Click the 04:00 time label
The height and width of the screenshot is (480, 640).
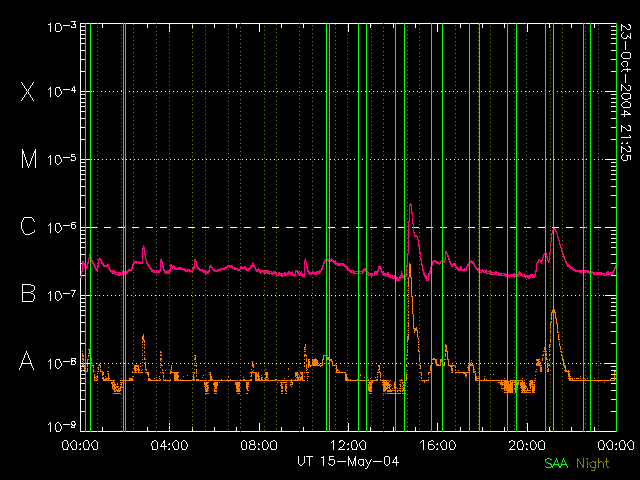pos(169,445)
